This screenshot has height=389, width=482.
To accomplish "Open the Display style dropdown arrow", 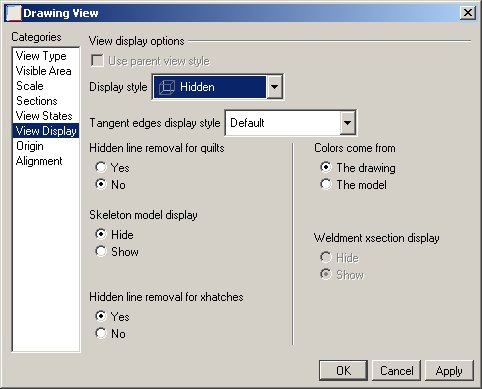I will pos(275,87).
